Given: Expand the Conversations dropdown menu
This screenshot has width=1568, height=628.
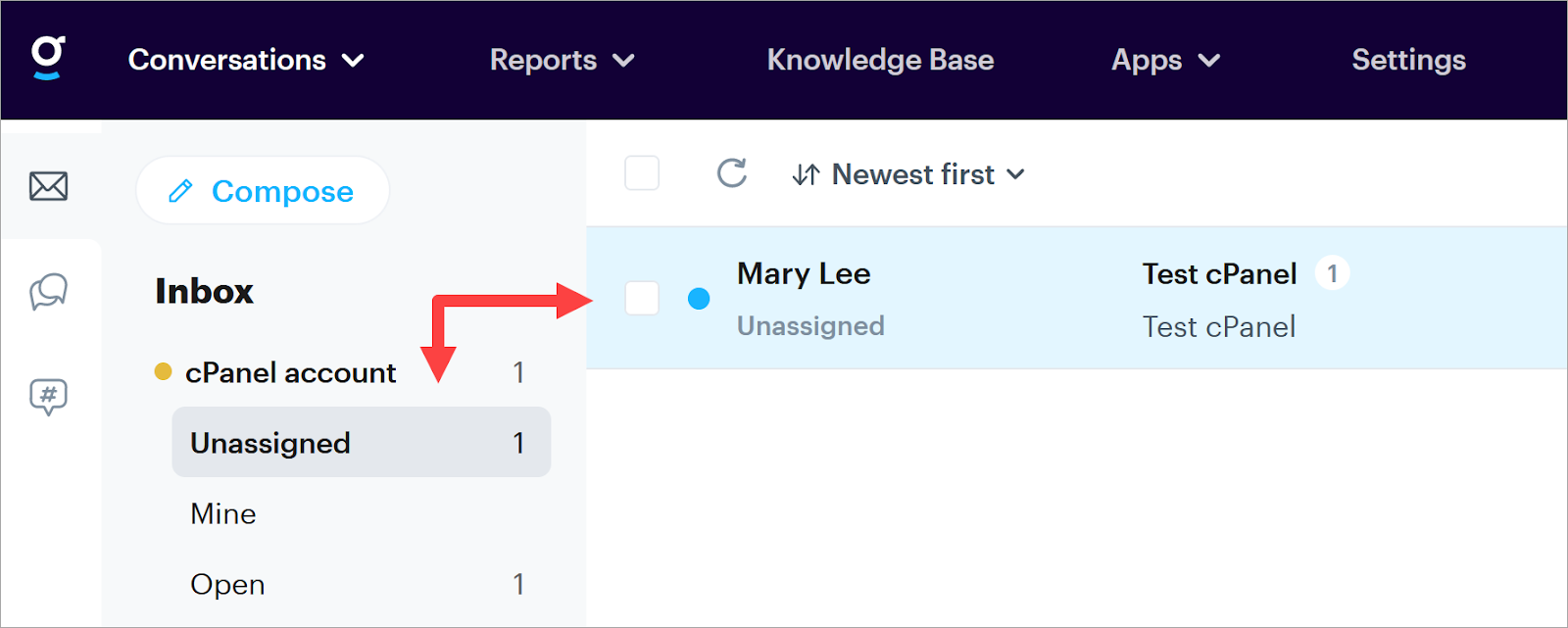Looking at the screenshot, I should pyautogui.click(x=246, y=60).
